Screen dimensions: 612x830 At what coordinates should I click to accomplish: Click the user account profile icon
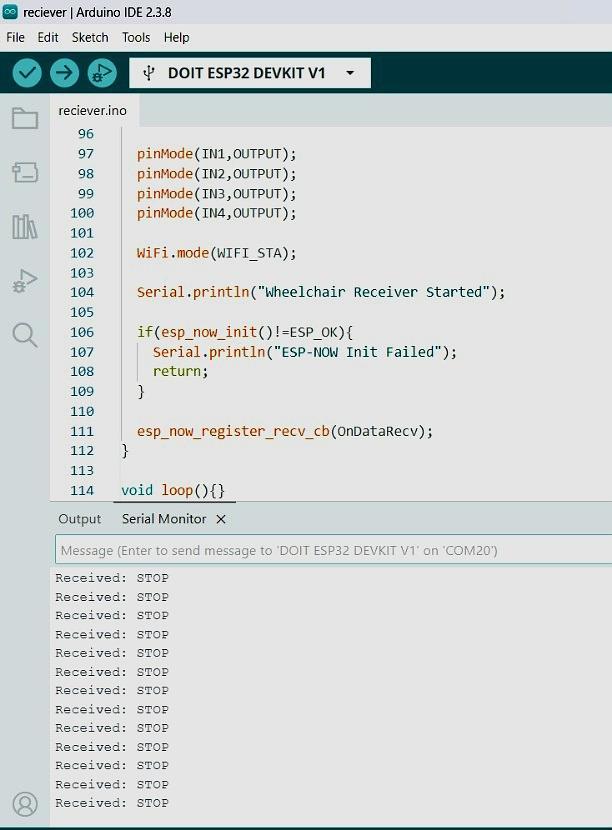click(x=25, y=804)
